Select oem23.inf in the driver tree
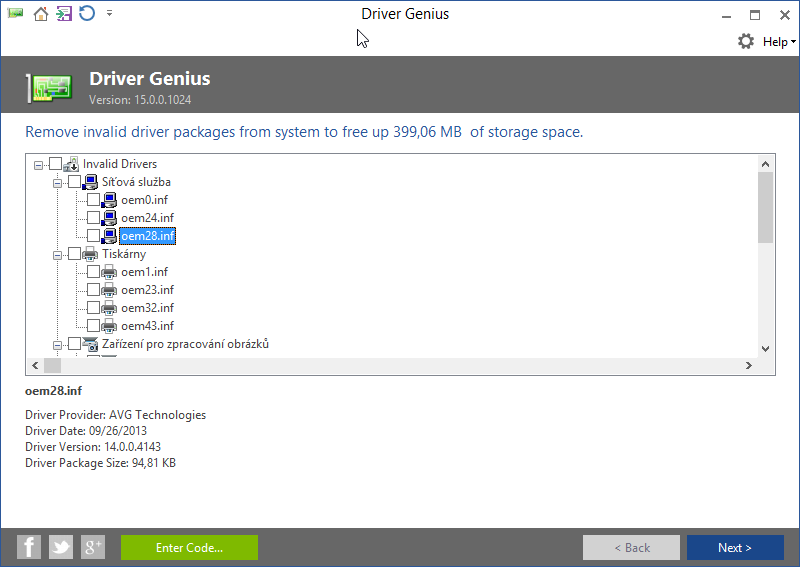Image resolution: width=800 pixels, height=567 pixels. coord(147,290)
